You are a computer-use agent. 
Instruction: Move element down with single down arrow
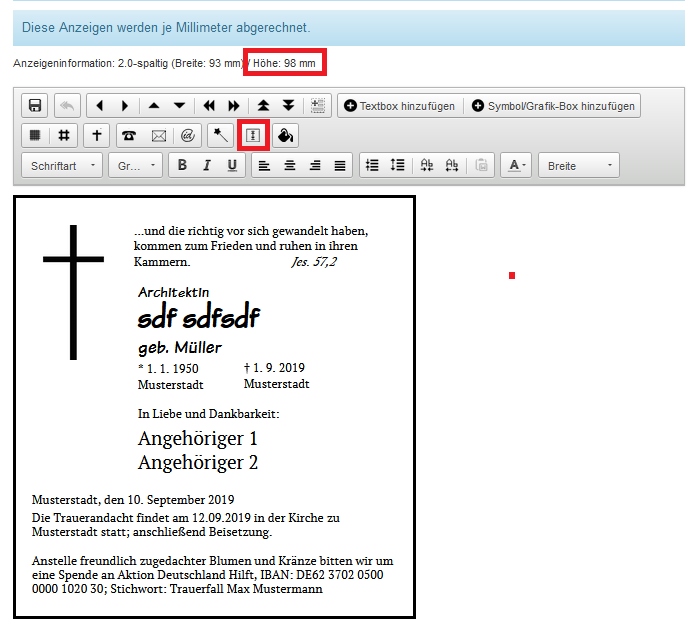point(179,106)
